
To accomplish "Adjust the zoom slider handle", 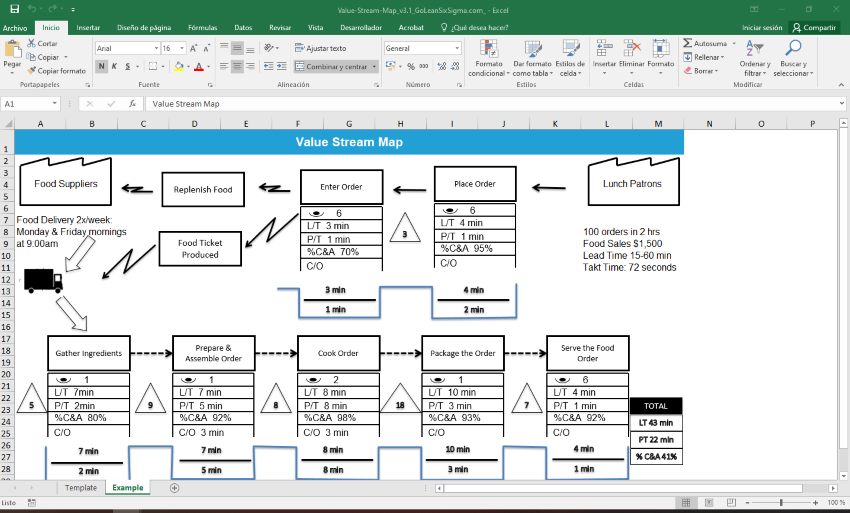I will point(781,503).
